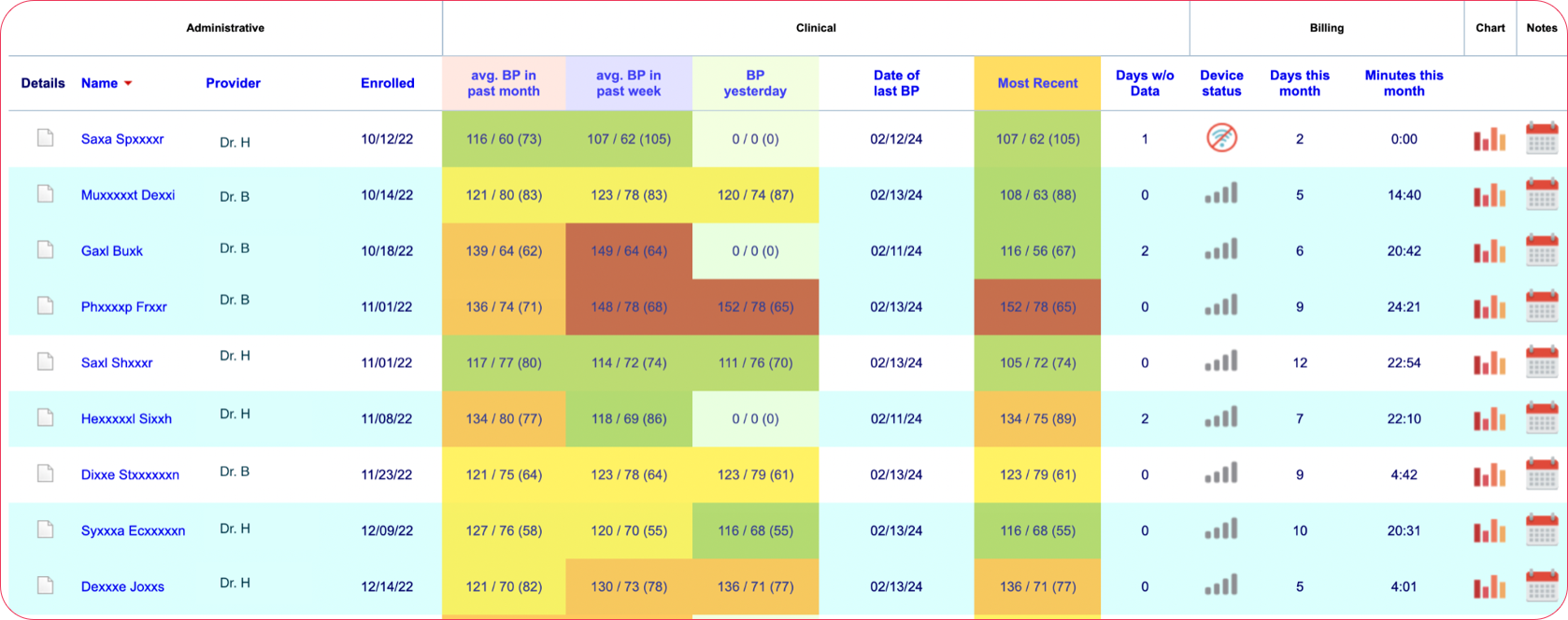1568x620 pixels.
Task: Open chart icon for Dexxxe Joxxs
Action: click(x=1490, y=586)
